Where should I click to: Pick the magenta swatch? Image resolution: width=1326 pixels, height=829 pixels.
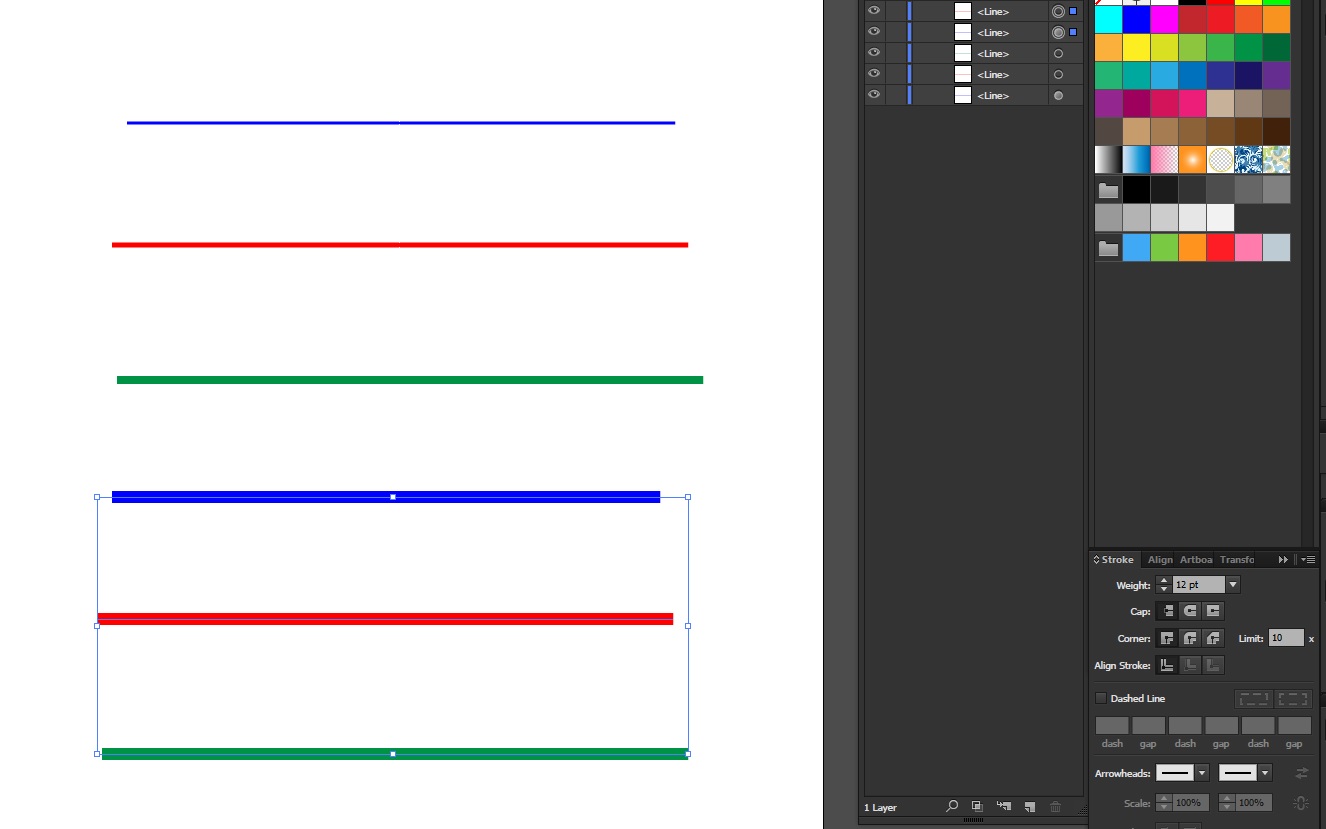(1164, 19)
